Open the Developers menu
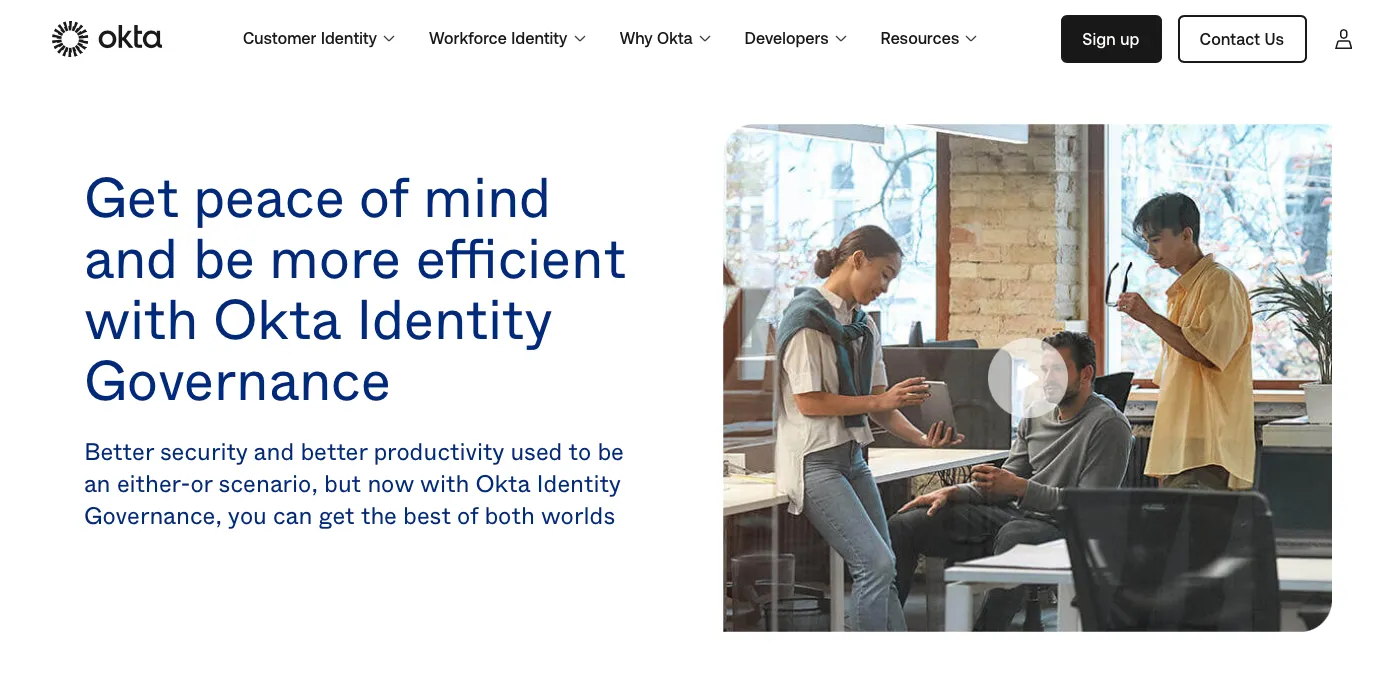Viewport: 1398px width, 678px height. 795,39
